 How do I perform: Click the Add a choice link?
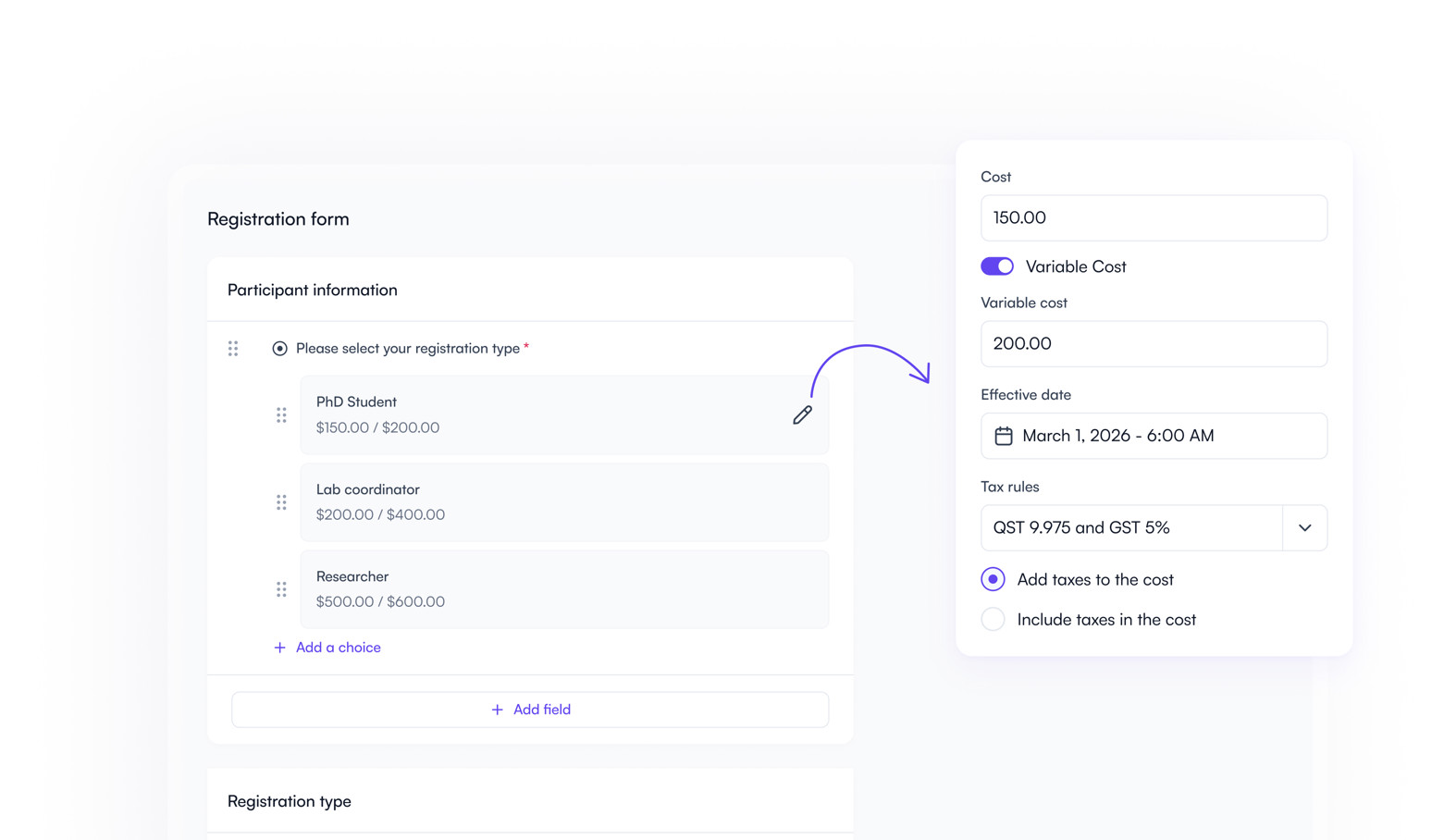click(x=338, y=648)
